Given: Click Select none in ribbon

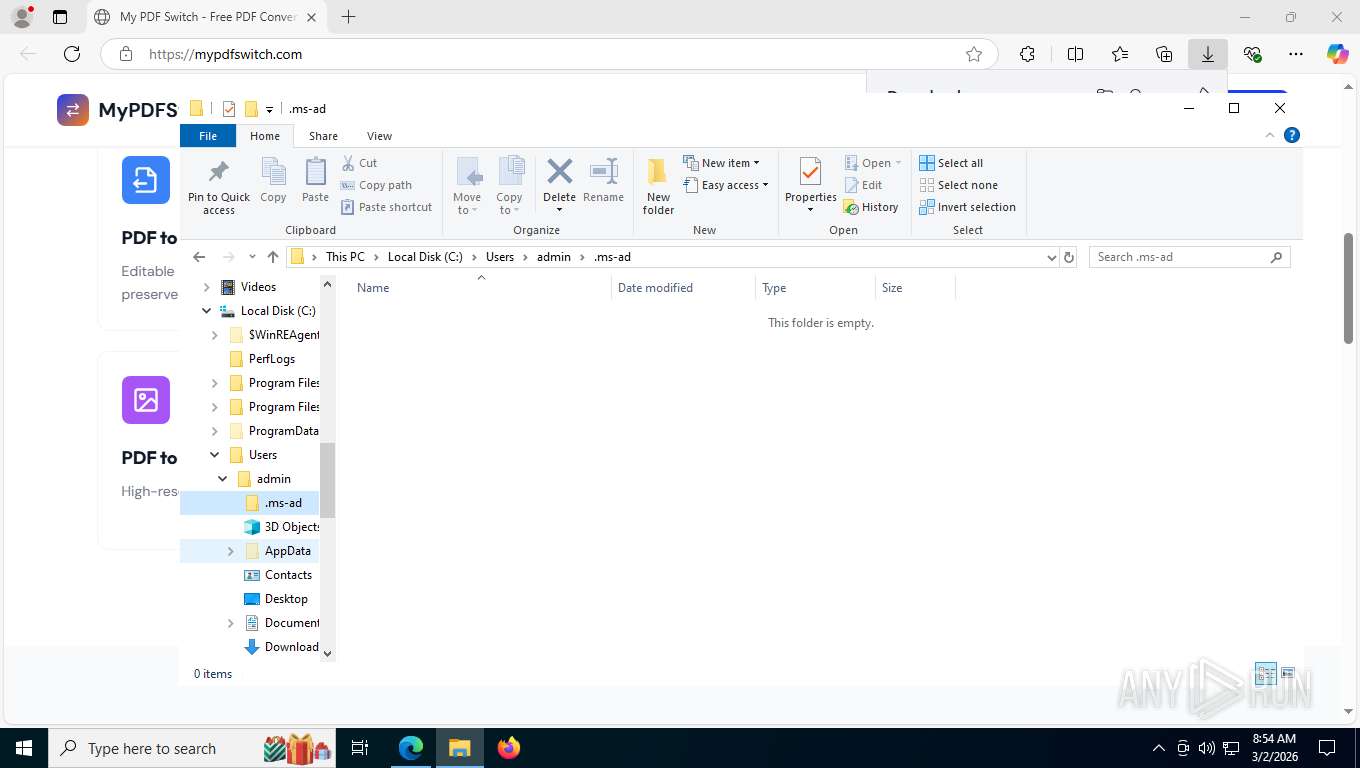Looking at the screenshot, I should click(958, 185).
